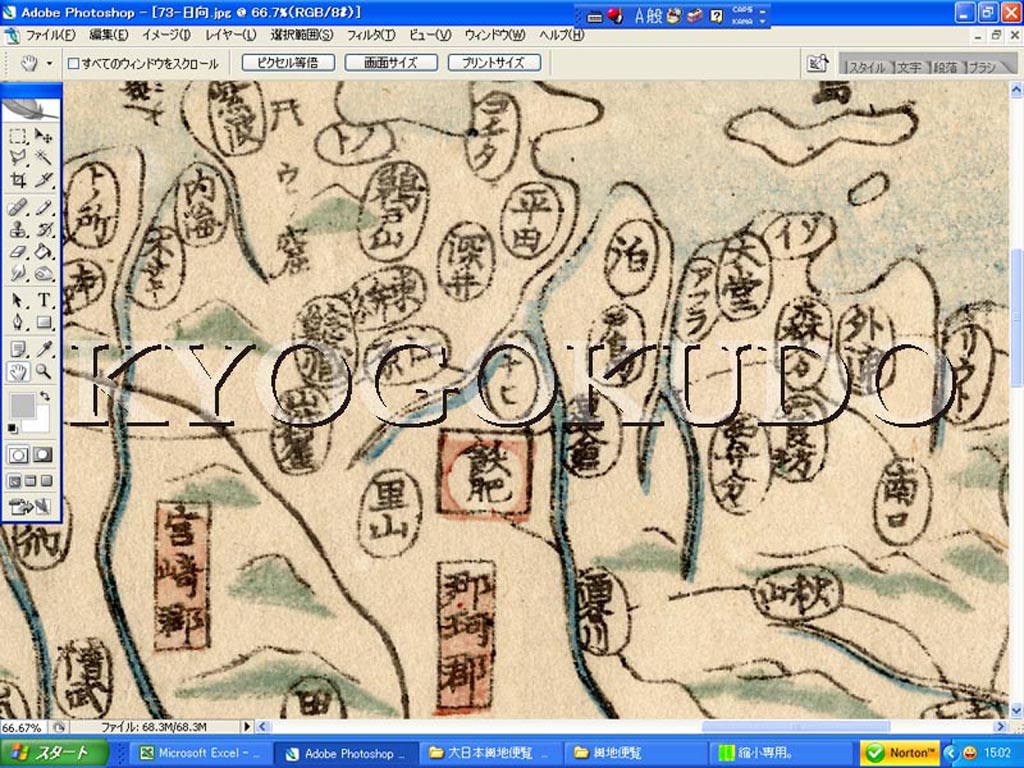The height and width of the screenshot is (768, 1024).
Task: Open the ビュー menu
Action: tap(430, 35)
